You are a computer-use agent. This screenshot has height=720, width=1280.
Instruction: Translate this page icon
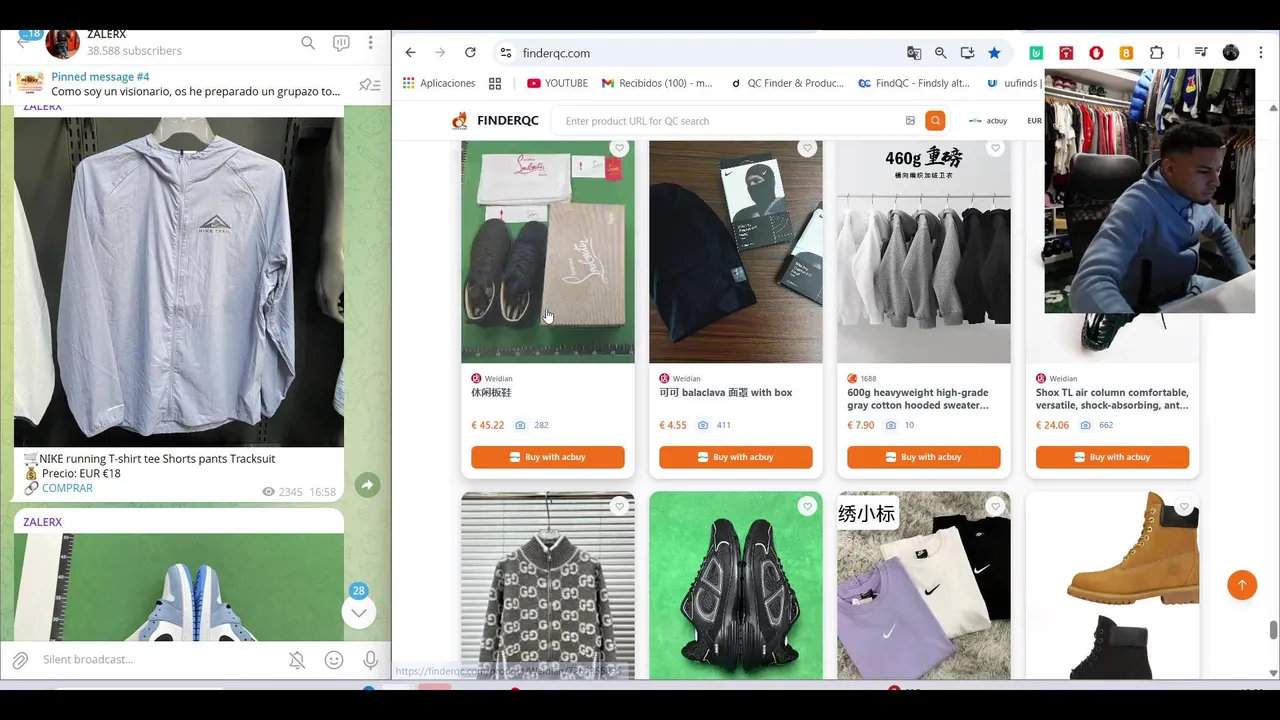(914, 53)
